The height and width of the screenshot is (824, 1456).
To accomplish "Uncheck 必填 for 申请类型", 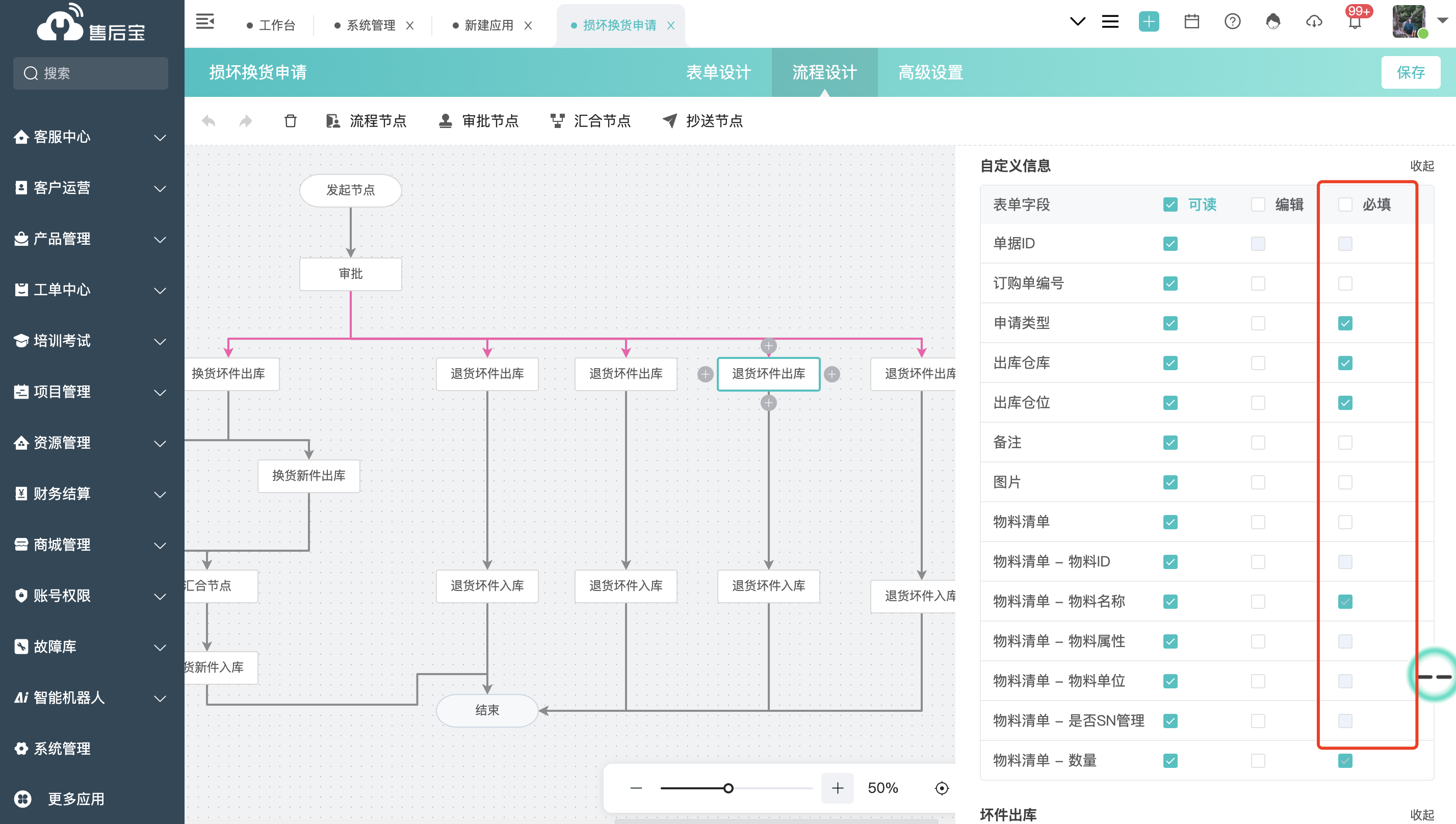I will tap(1344, 323).
